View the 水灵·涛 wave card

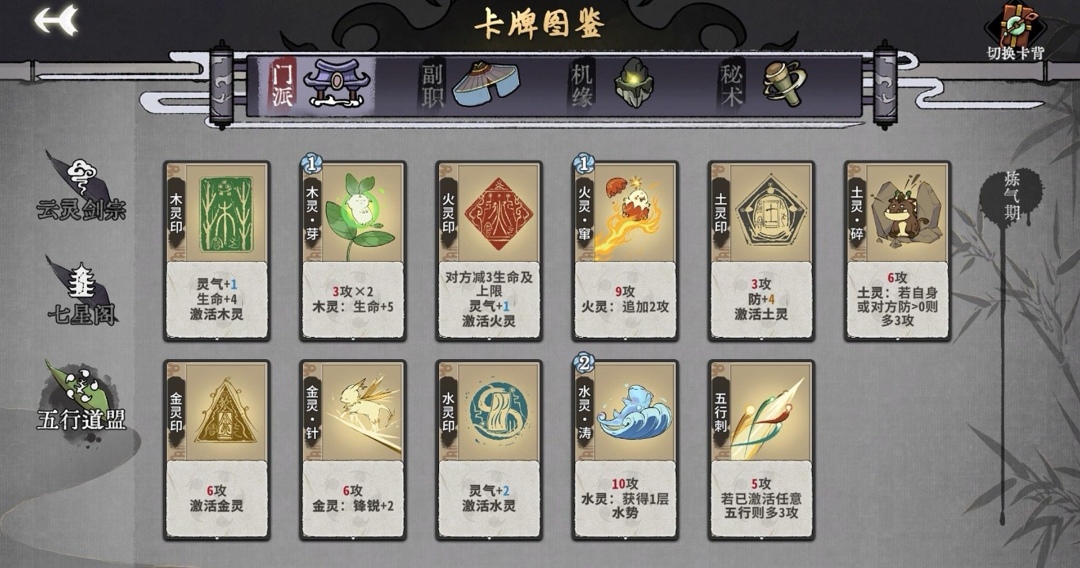625,450
